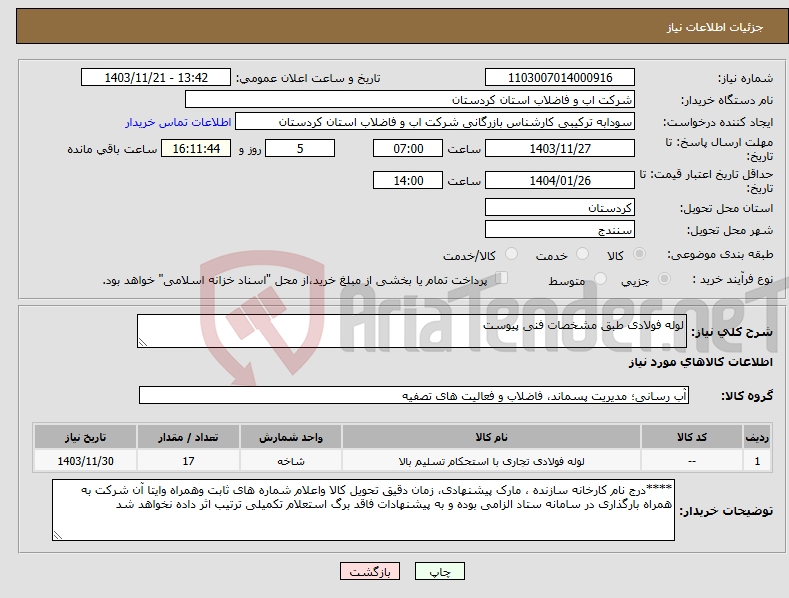Viewport: 789px width, 598px height.
Task: Click the unit cell شاخه
Action: 291,461
